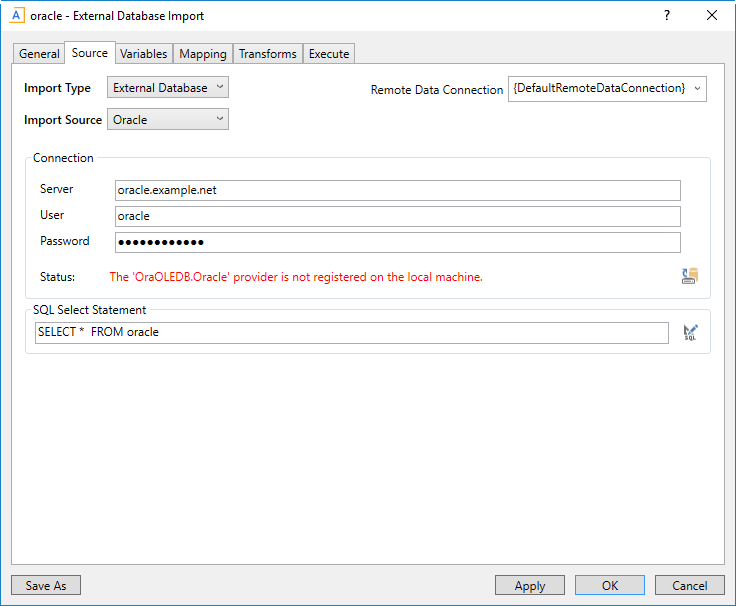The width and height of the screenshot is (736, 606).
Task: Click the help question mark button
Action: point(667,15)
